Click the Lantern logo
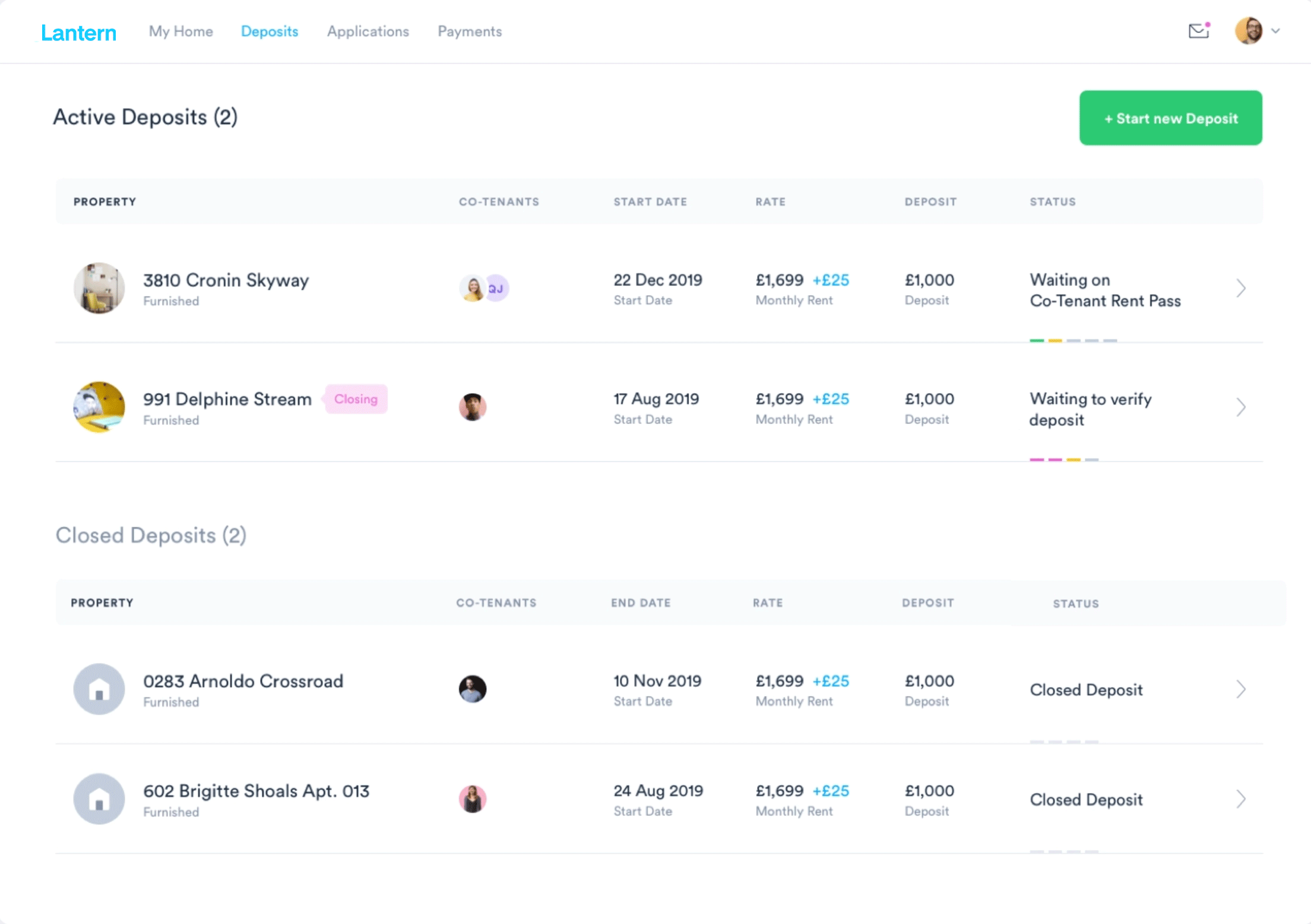Viewport: 1311px width, 924px height. click(78, 32)
